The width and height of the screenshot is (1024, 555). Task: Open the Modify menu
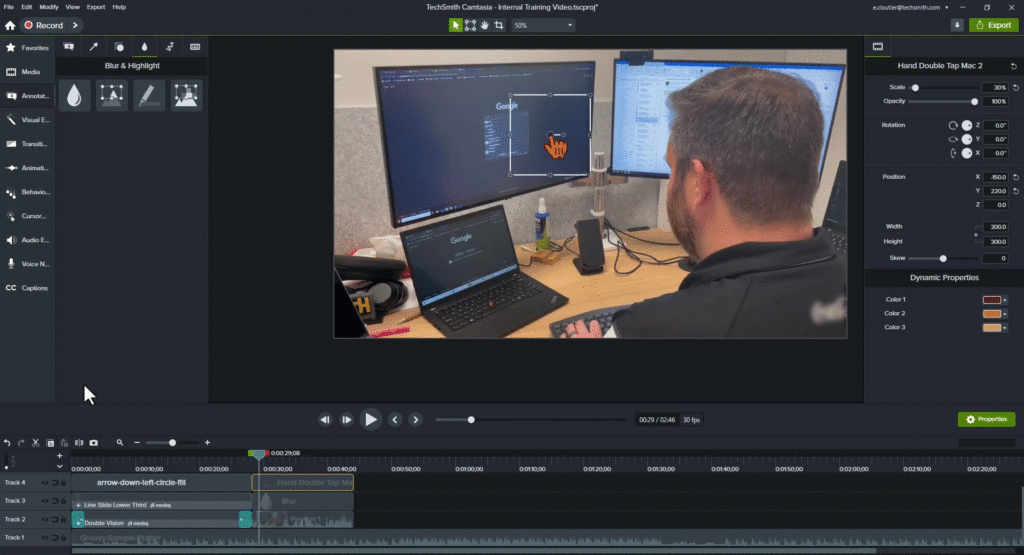point(49,7)
